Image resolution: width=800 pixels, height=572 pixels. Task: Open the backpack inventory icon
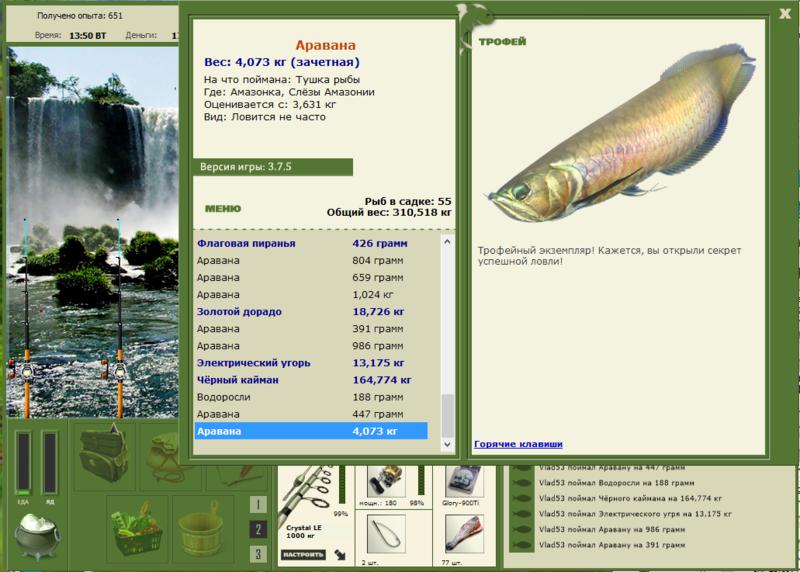104,454
